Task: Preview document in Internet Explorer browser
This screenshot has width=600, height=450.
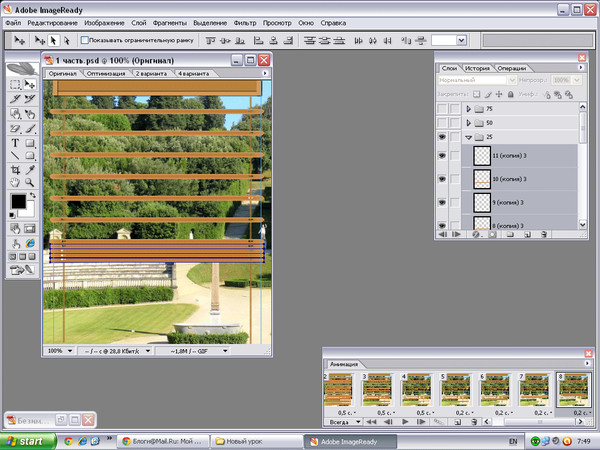Action: coord(29,243)
